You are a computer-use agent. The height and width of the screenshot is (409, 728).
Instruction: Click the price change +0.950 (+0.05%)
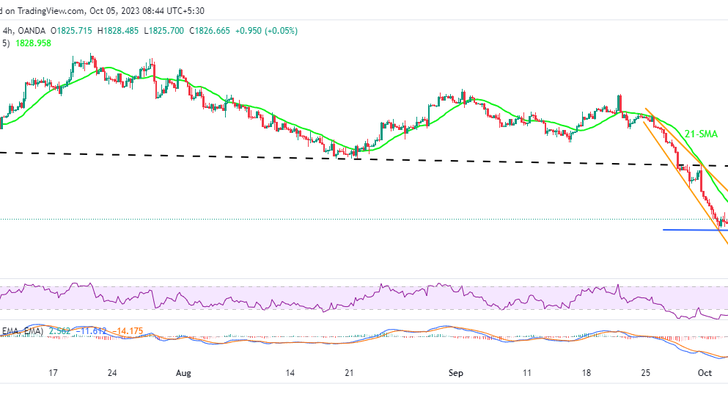click(x=266, y=31)
